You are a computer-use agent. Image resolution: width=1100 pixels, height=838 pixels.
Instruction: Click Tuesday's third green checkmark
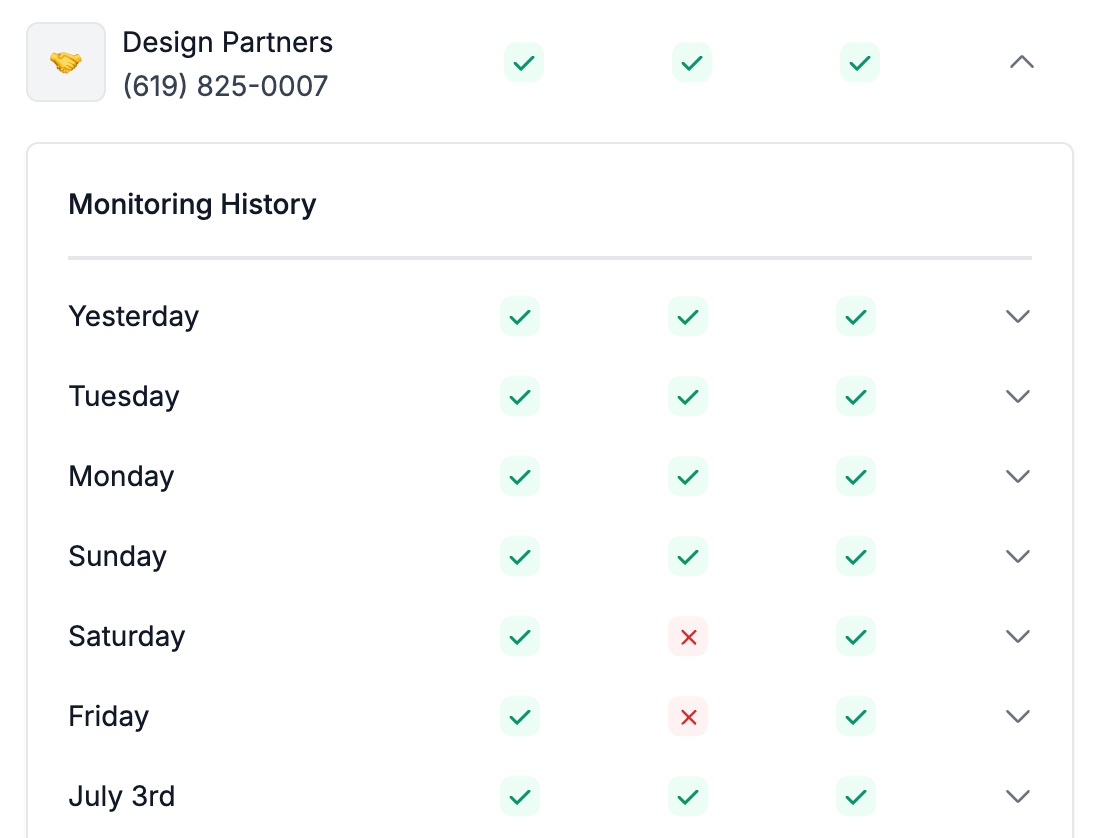[856, 396]
